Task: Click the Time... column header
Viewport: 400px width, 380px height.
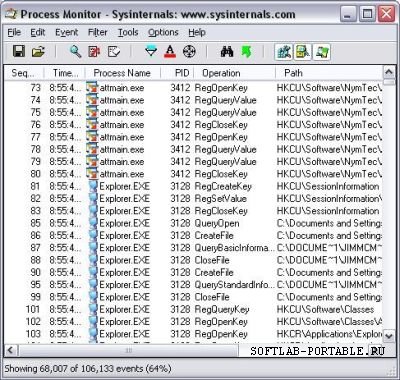Action: point(64,73)
